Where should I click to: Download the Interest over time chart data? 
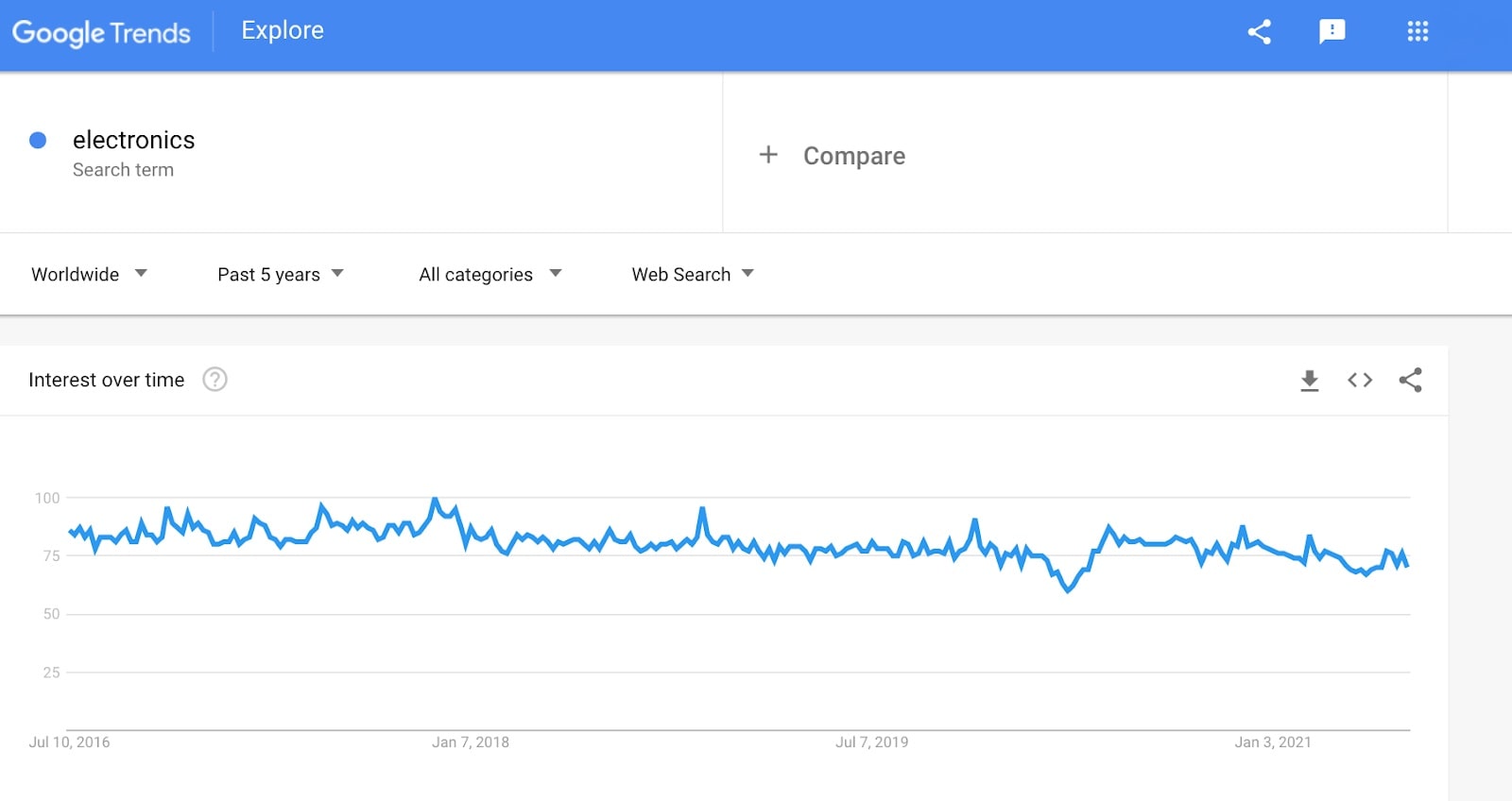click(1309, 380)
